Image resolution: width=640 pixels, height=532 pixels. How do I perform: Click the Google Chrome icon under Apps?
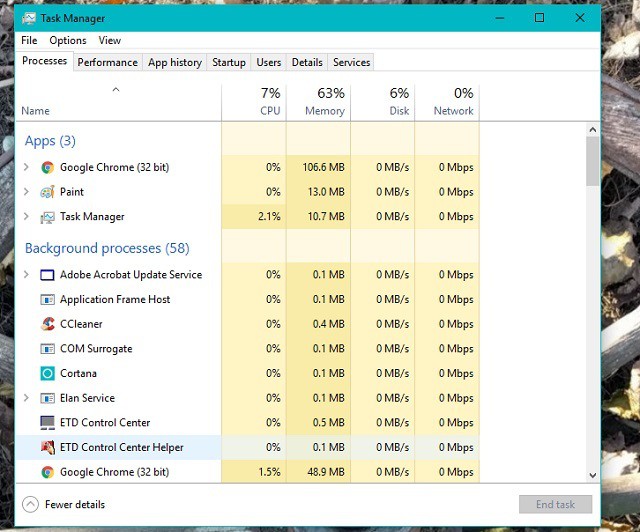(x=47, y=167)
